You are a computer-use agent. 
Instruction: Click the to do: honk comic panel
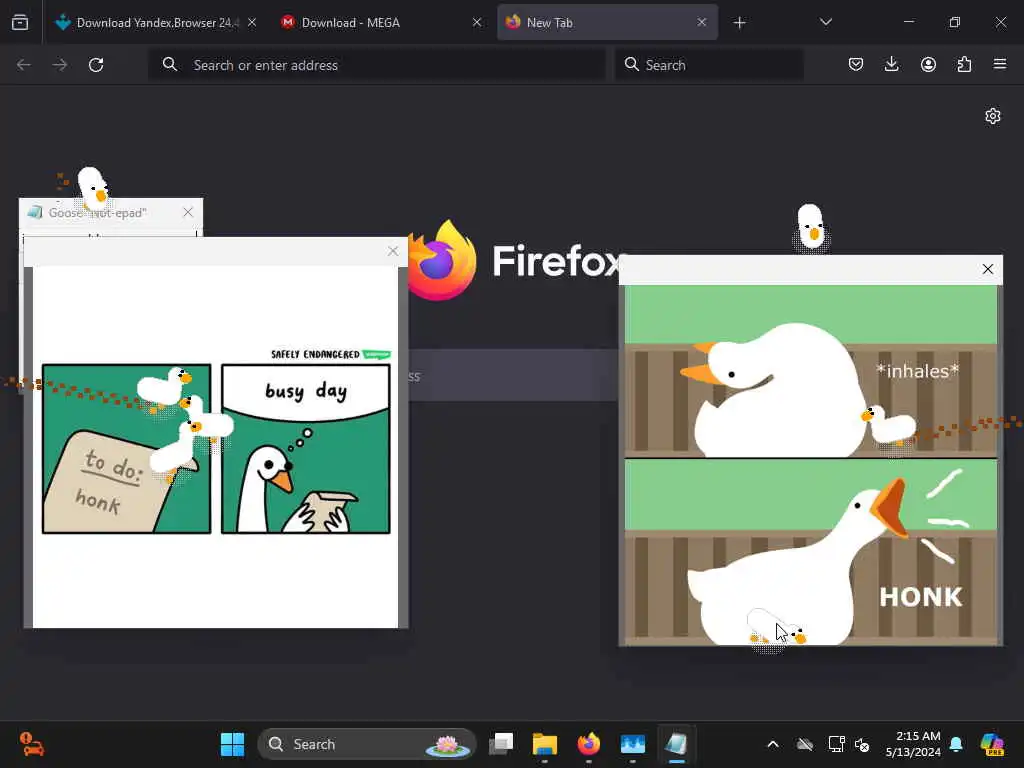click(127, 449)
